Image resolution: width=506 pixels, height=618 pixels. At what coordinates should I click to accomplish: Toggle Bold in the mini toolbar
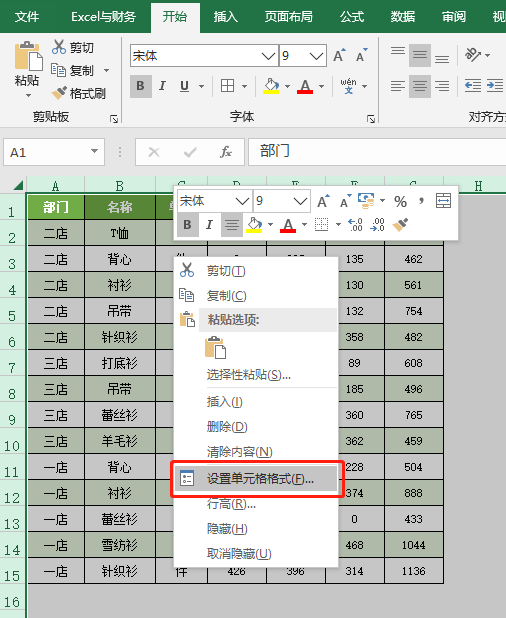click(x=188, y=225)
